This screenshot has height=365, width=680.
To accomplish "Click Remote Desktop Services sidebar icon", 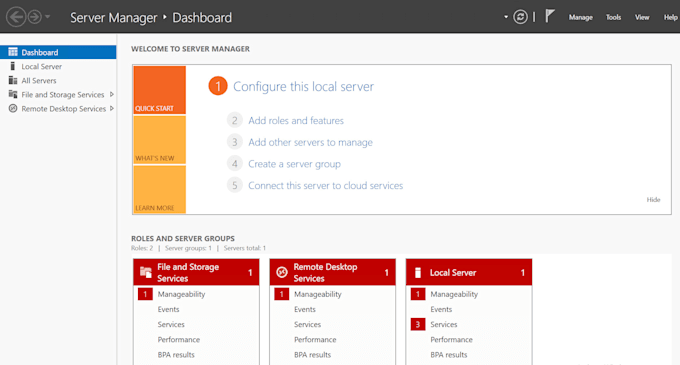I will (x=13, y=108).
